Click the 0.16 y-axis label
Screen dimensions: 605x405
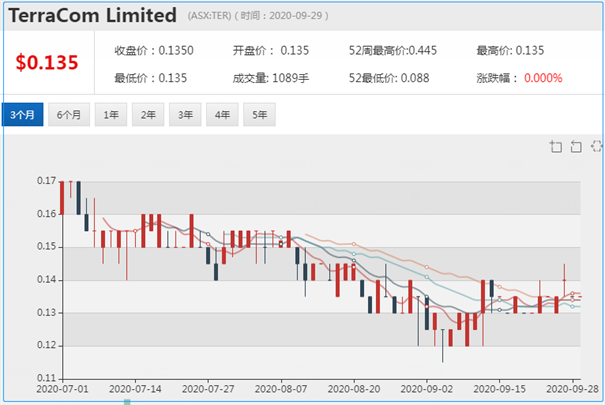(x=46, y=214)
